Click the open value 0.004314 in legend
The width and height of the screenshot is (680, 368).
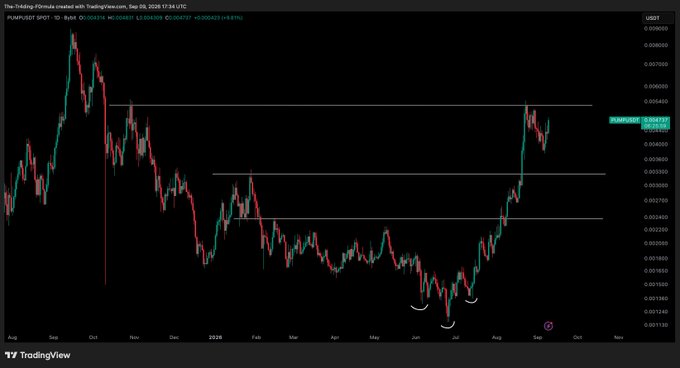(95, 18)
